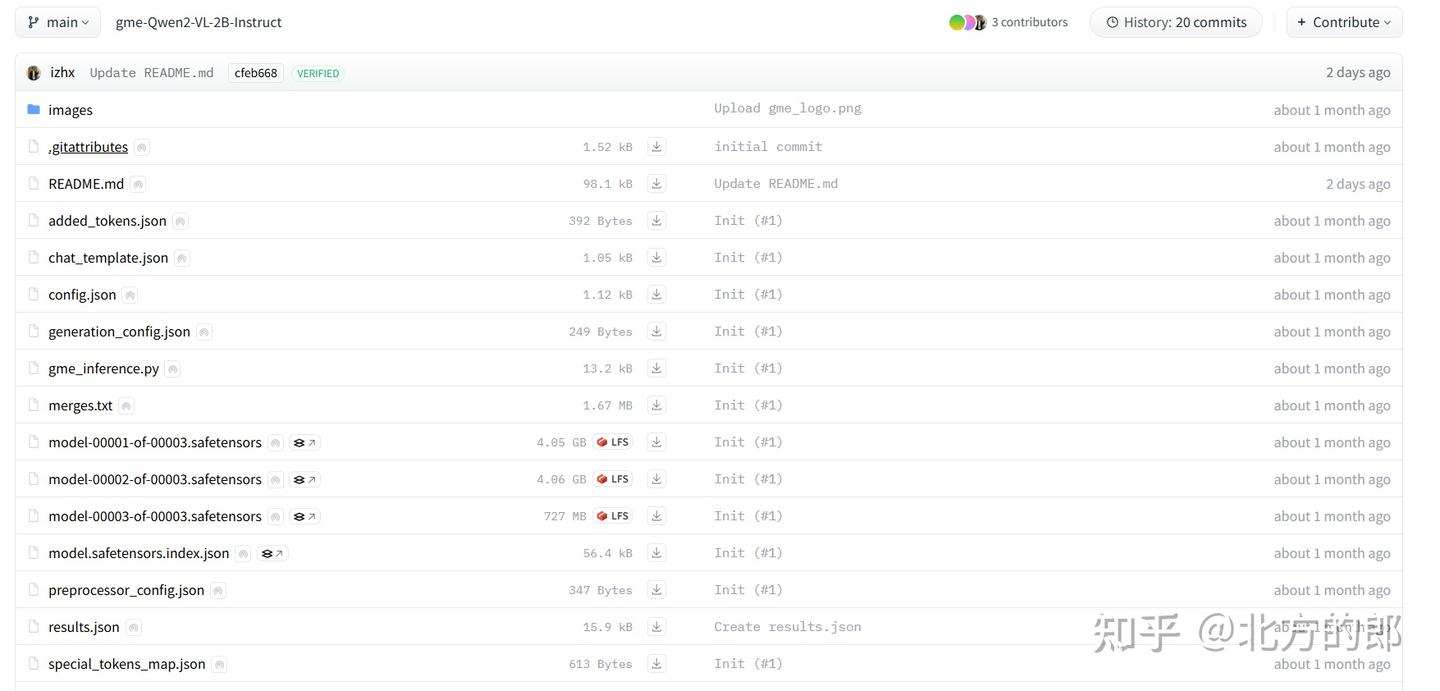Download preprocessor_config.json via download icon
The height and width of the screenshot is (691, 1440).
pos(656,590)
